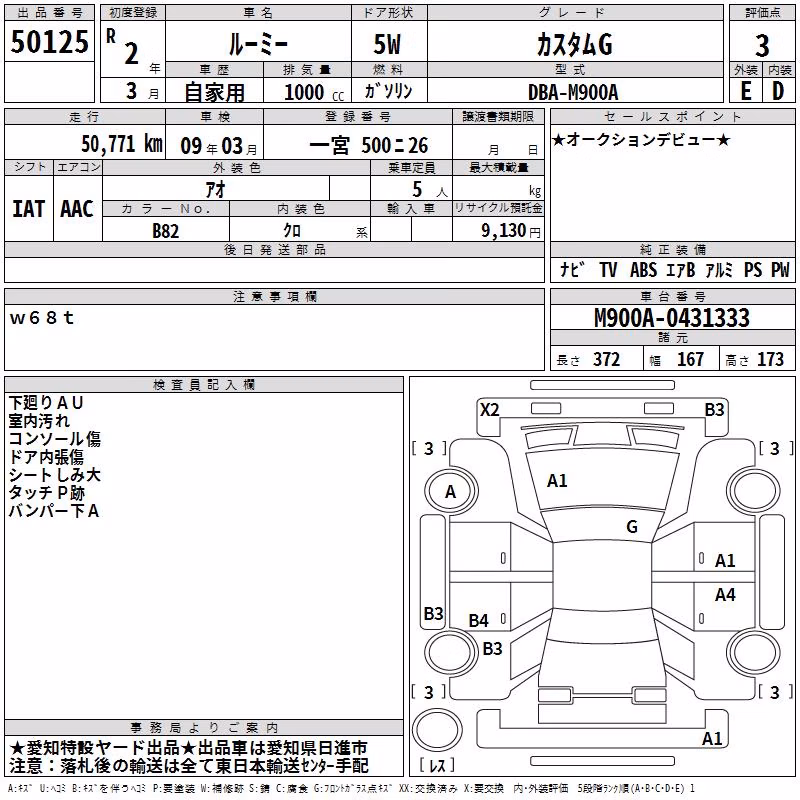Click the TV equipment item
The image size is (800, 800).
pos(608,270)
